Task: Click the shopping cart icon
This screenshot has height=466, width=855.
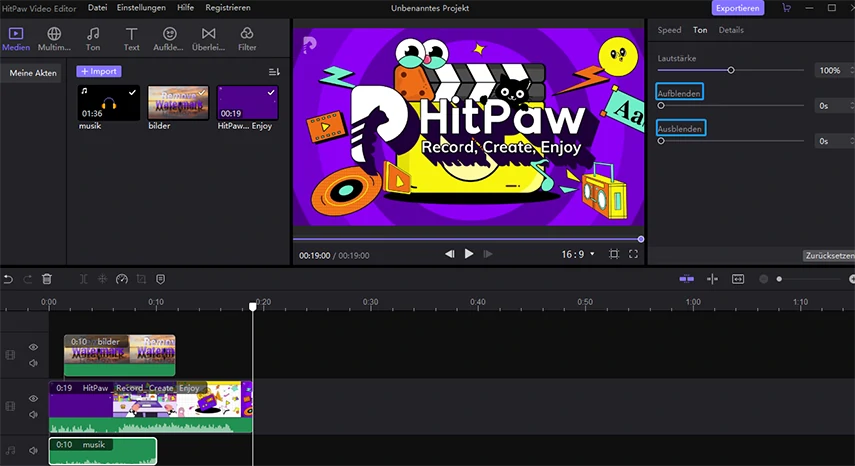Action: coord(786,8)
